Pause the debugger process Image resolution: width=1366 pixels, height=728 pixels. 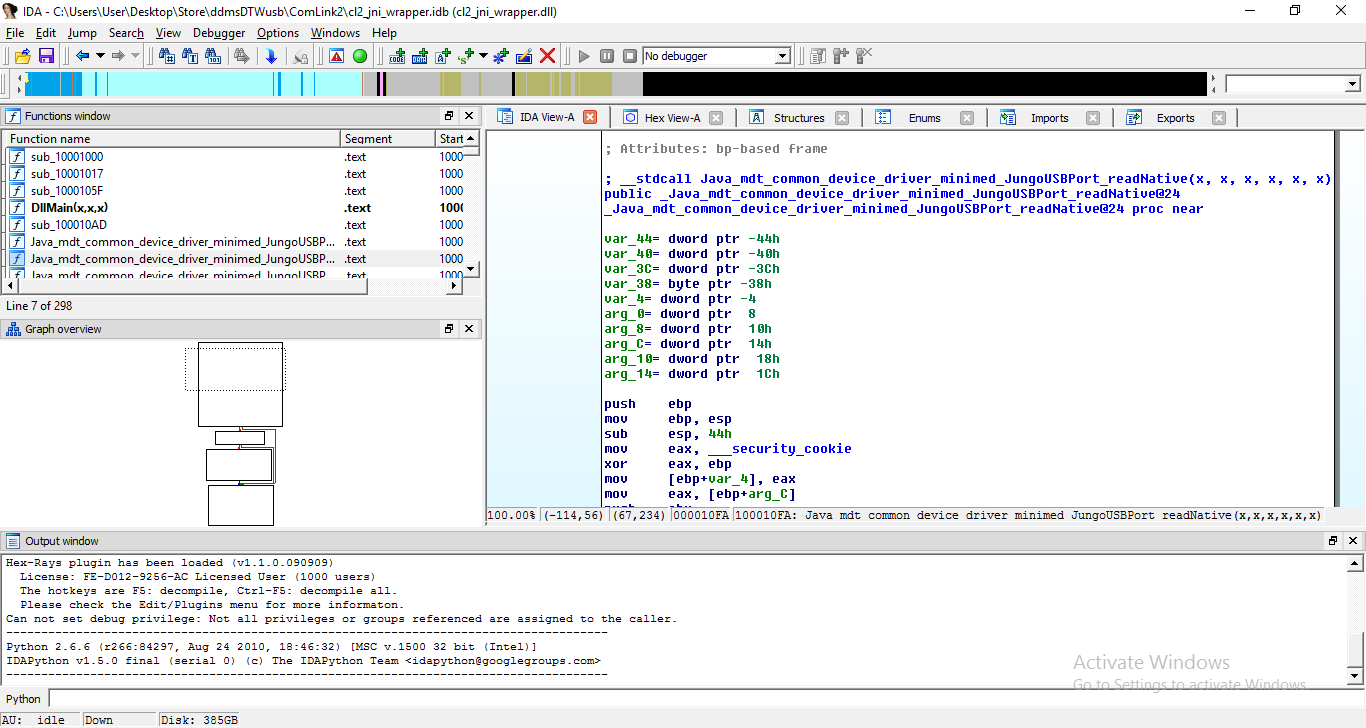(607, 56)
